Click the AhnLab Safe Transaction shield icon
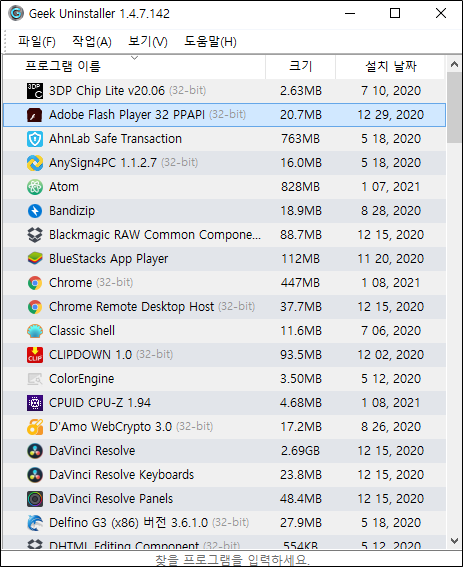Image resolution: width=463 pixels, height=567 pixels. point(35,139)
